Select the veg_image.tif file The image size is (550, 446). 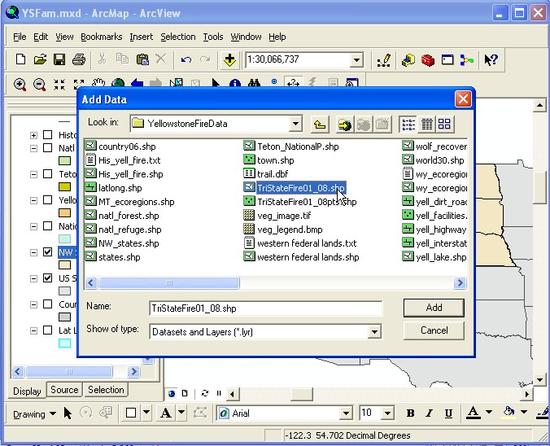pyautogui.click(x=277, y=216)
